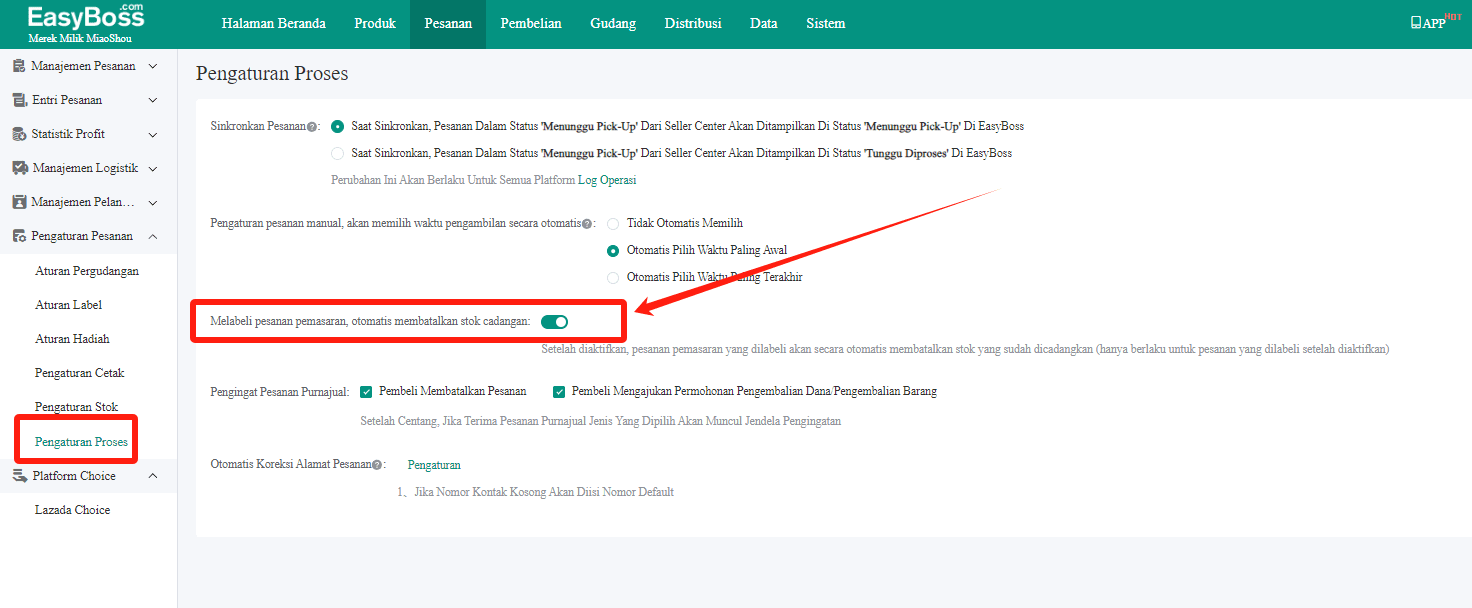Viewport: 1472px width, 608px height.
Task: Open the Data top menu
Action: [x=764, y=24]
